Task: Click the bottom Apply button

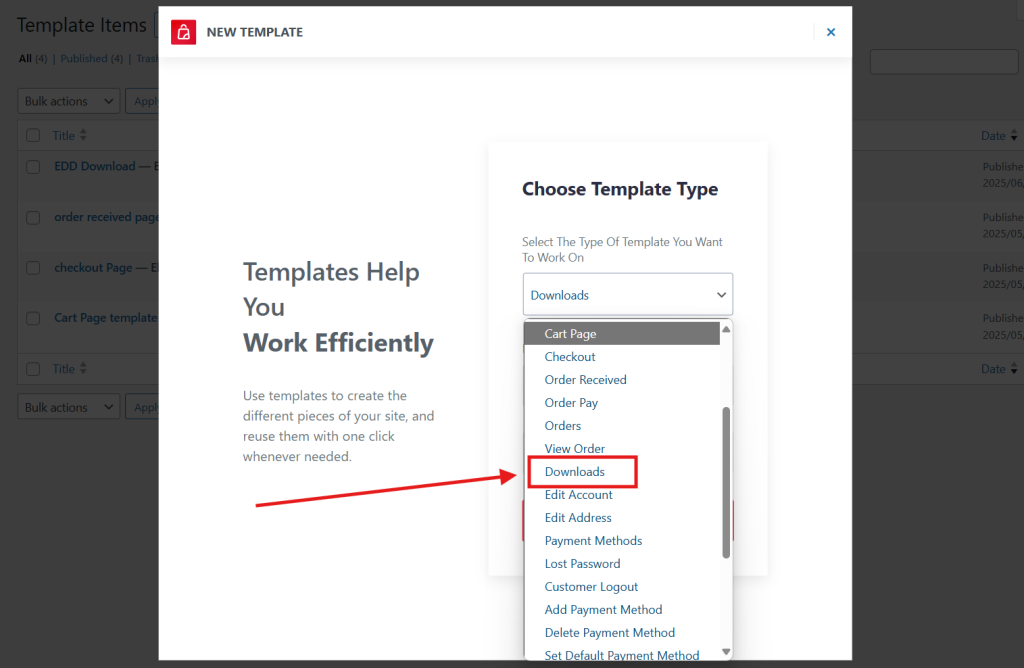Action: pyautogui.click(x=142, y=407)
